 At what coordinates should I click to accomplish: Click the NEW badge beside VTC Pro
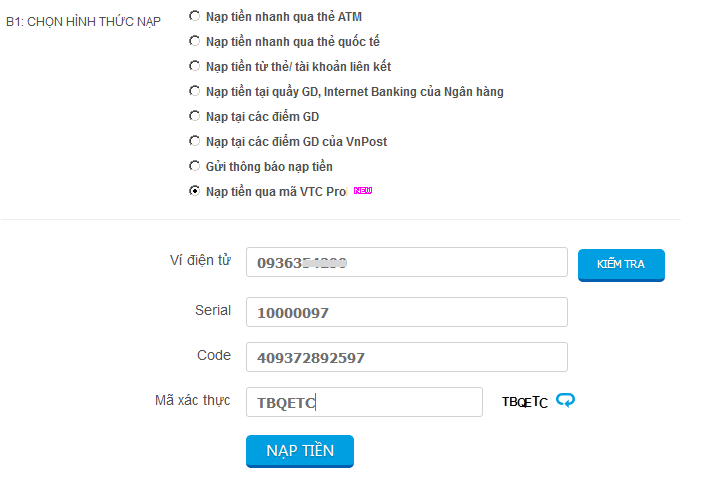(x=363, y=190)
